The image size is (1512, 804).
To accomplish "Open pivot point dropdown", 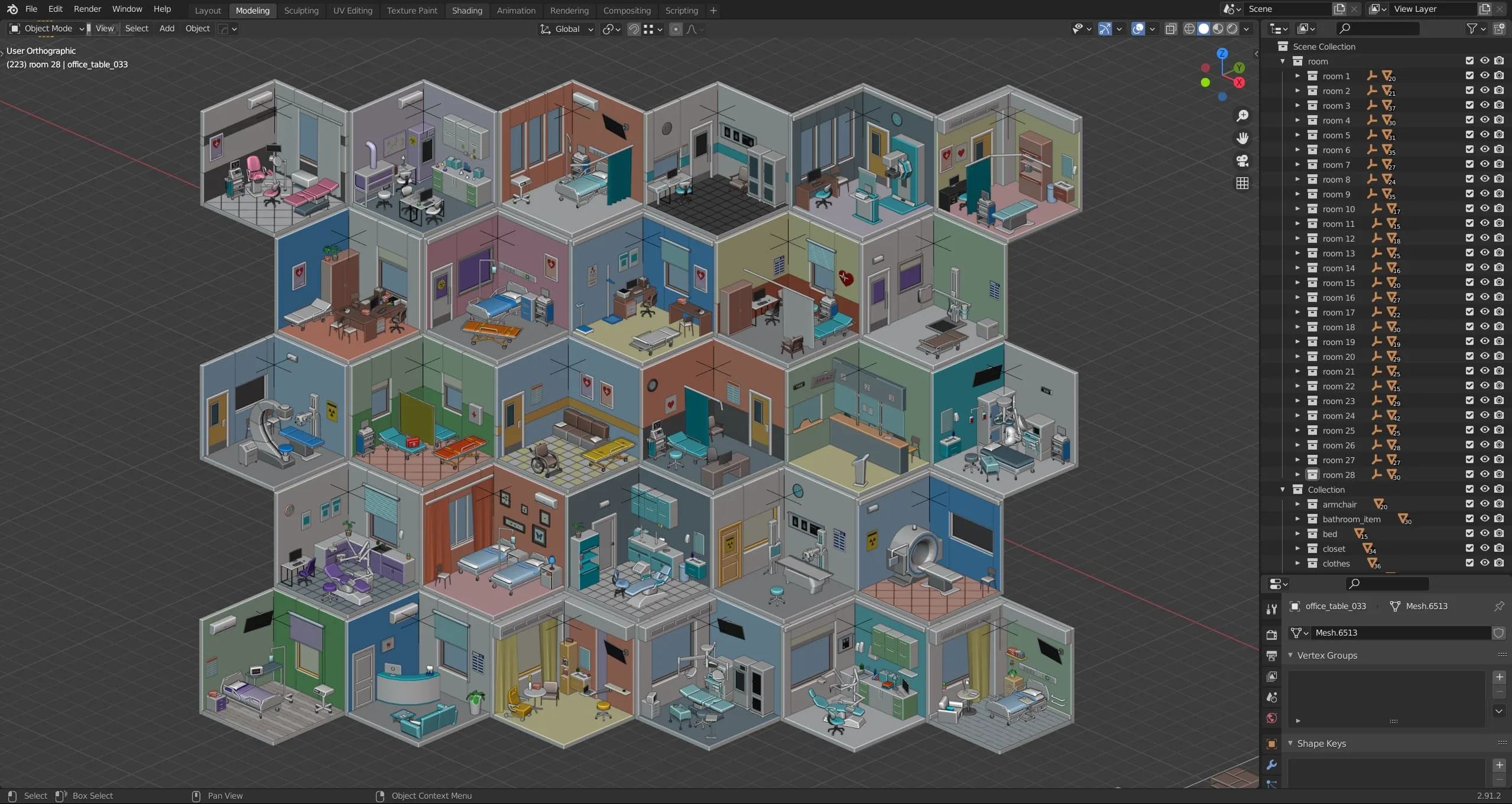I will [x=611, y=29].
